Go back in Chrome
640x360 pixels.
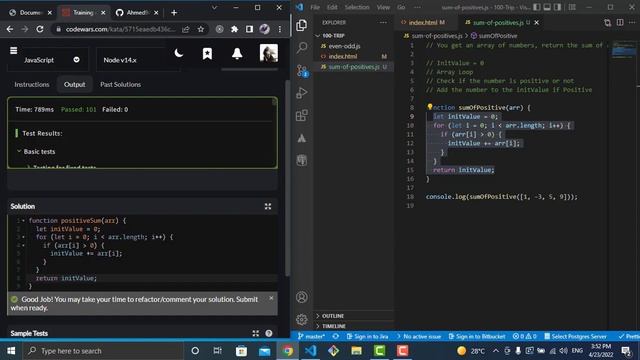(x=10, y=29)
